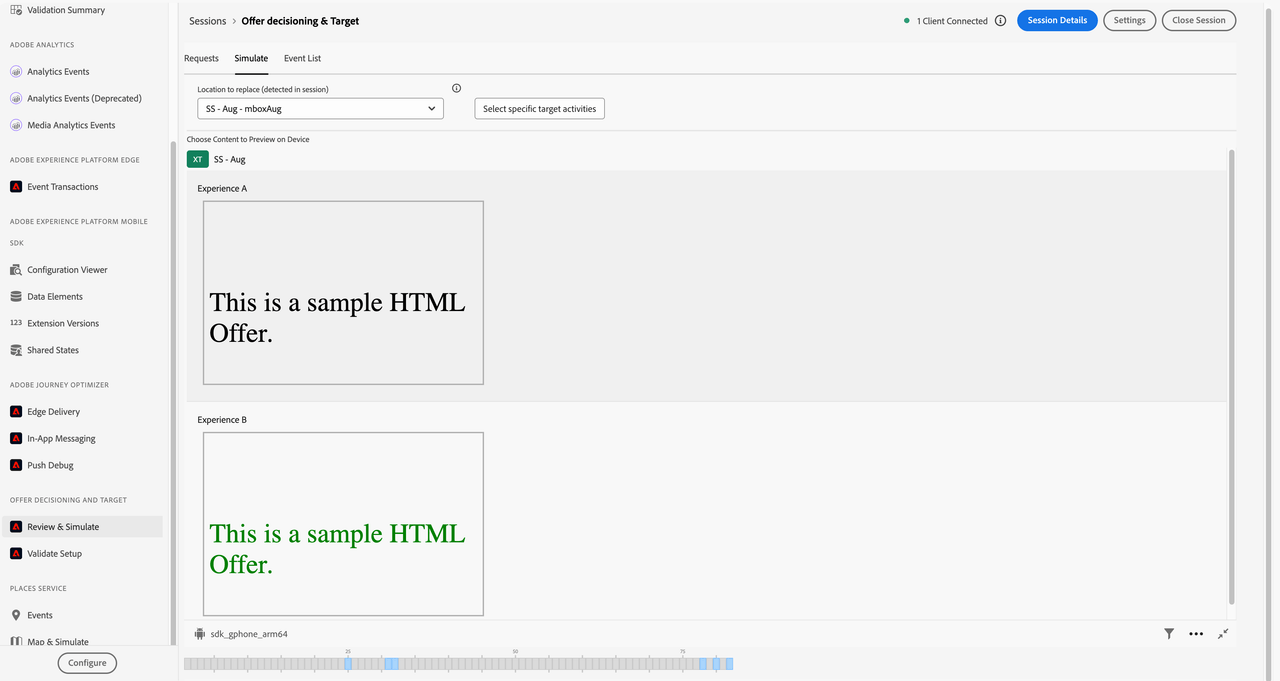Viewport: 1280px width, 681px height.
Task: Open the three-dot more options menu
Action: click(1196, 634)
